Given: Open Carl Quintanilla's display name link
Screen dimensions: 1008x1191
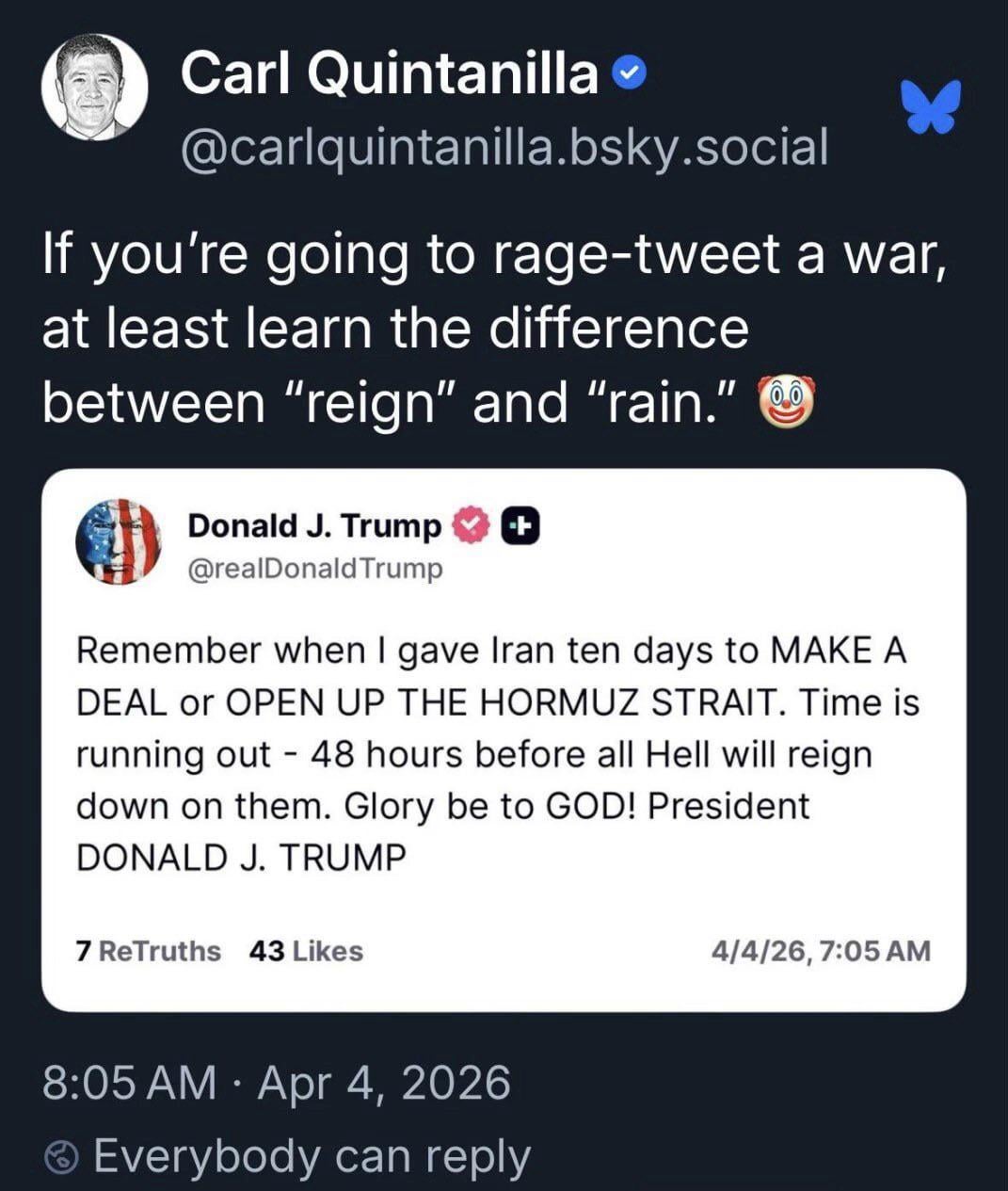Looking at the screenshot, I should pos(389,73).
